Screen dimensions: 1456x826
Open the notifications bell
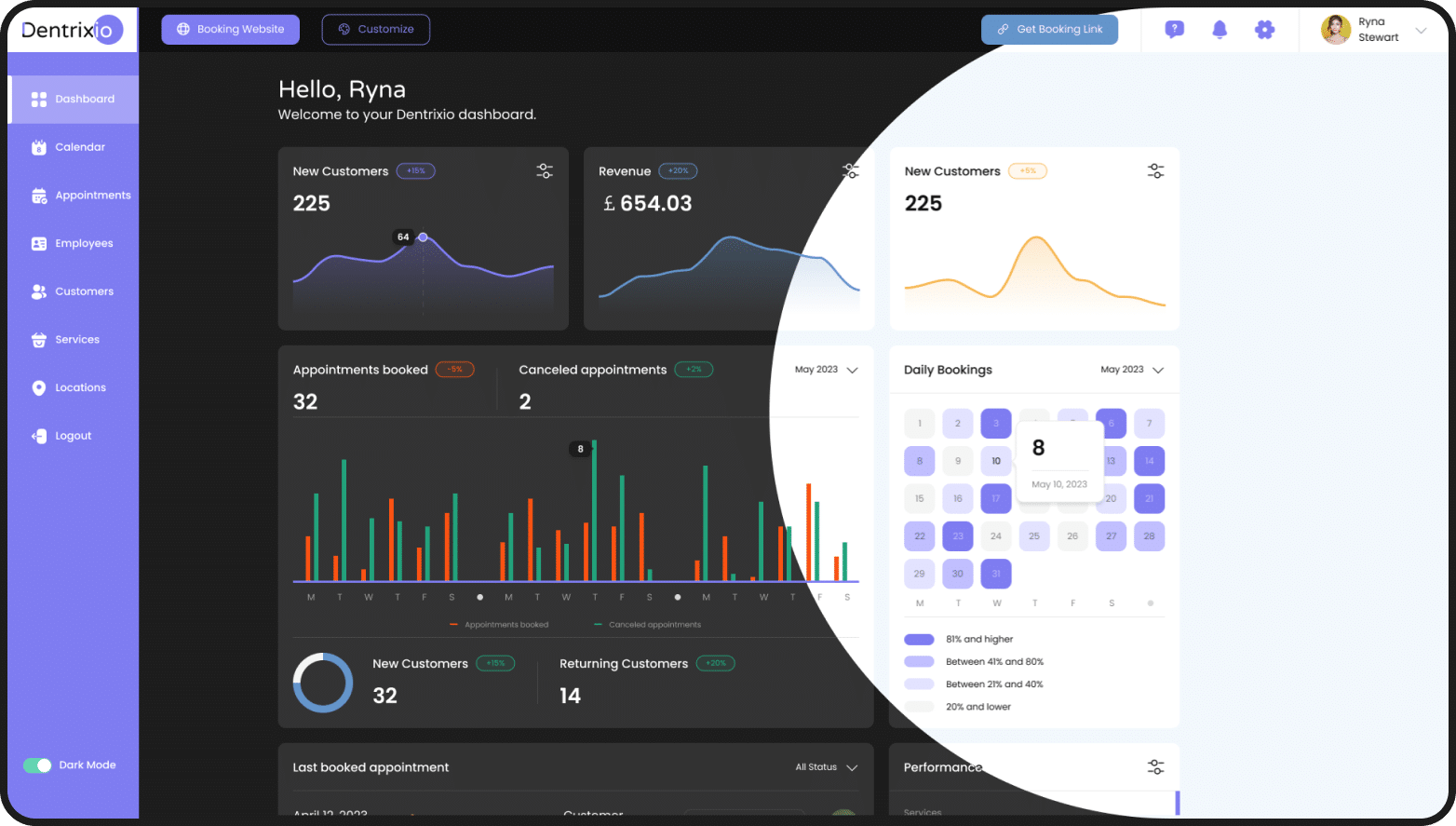point(1219,30)
